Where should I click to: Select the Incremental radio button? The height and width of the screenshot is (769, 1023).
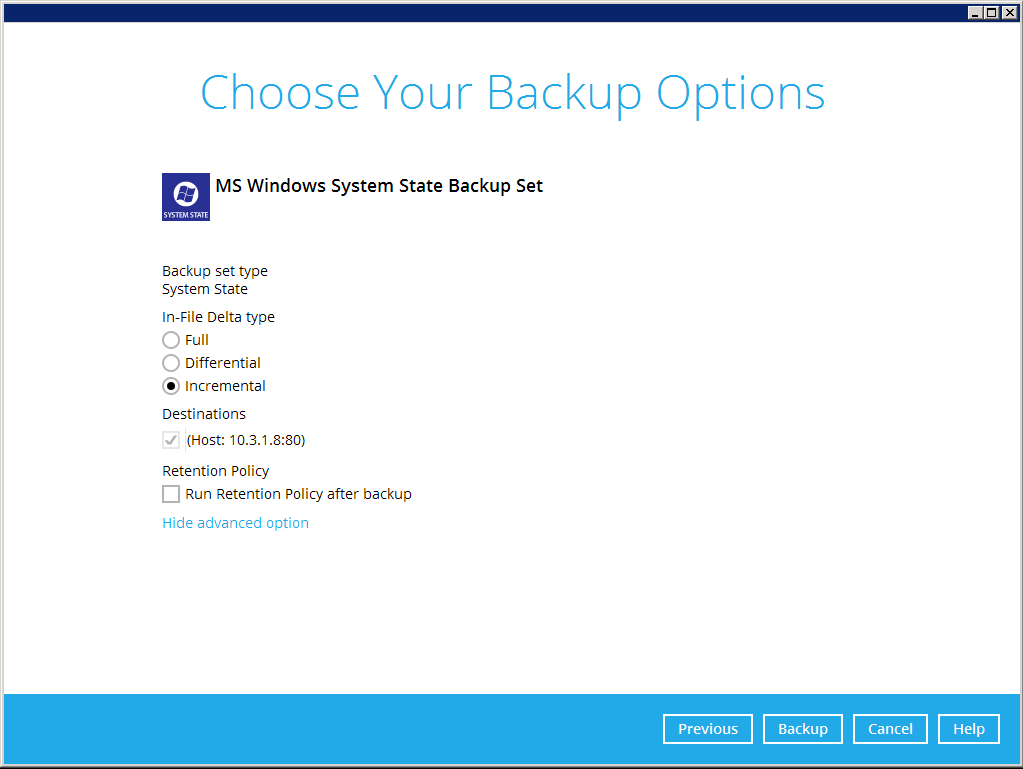(171, 386)
